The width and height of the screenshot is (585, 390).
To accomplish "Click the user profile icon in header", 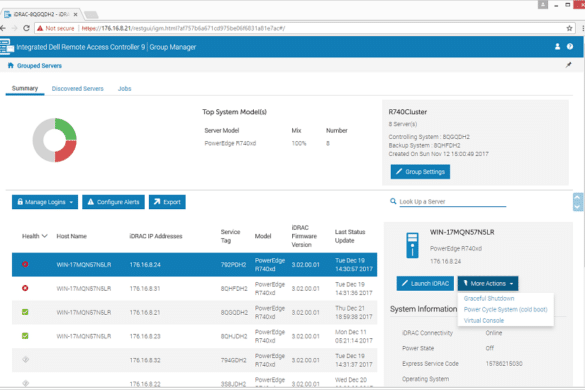I will (557, 47).
